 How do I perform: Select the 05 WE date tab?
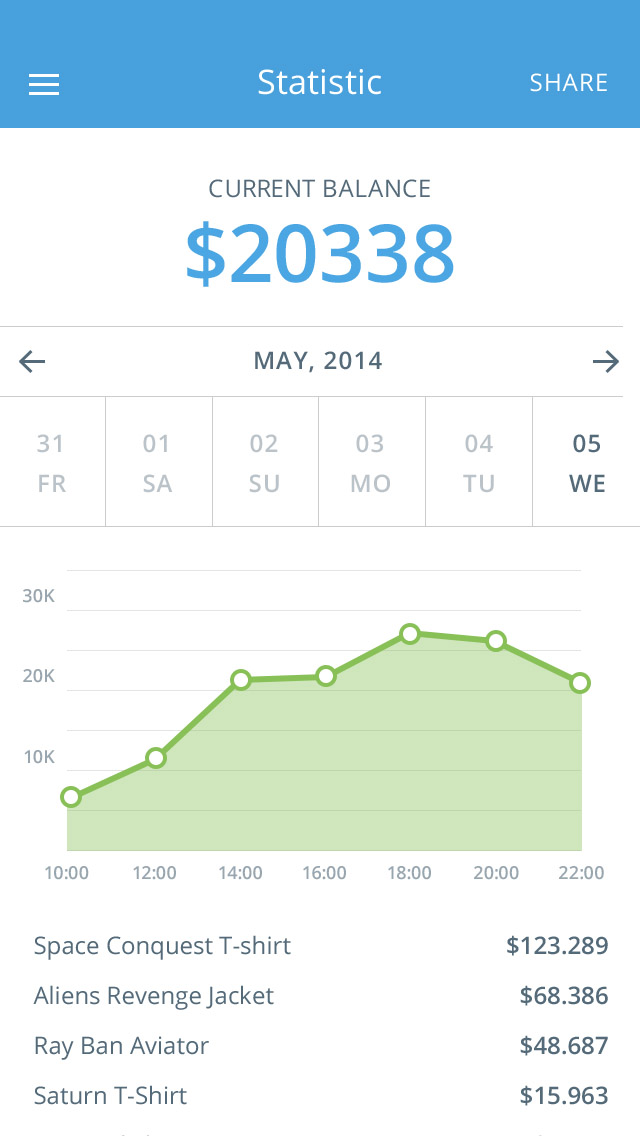click(x=587, y=463)
